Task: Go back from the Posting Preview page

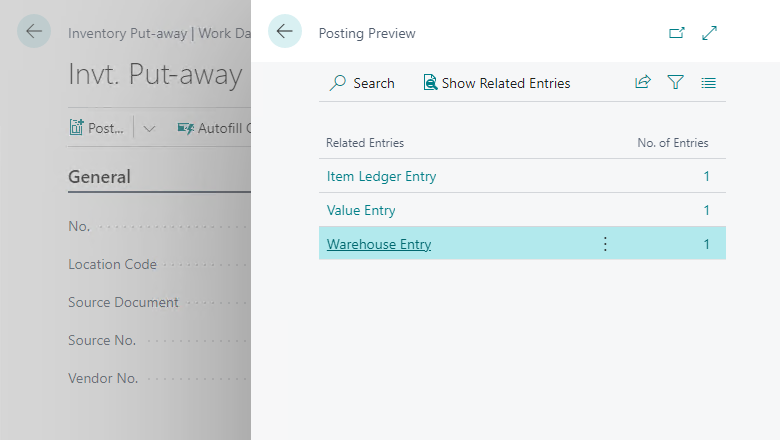Action: (x=285, y=32)
